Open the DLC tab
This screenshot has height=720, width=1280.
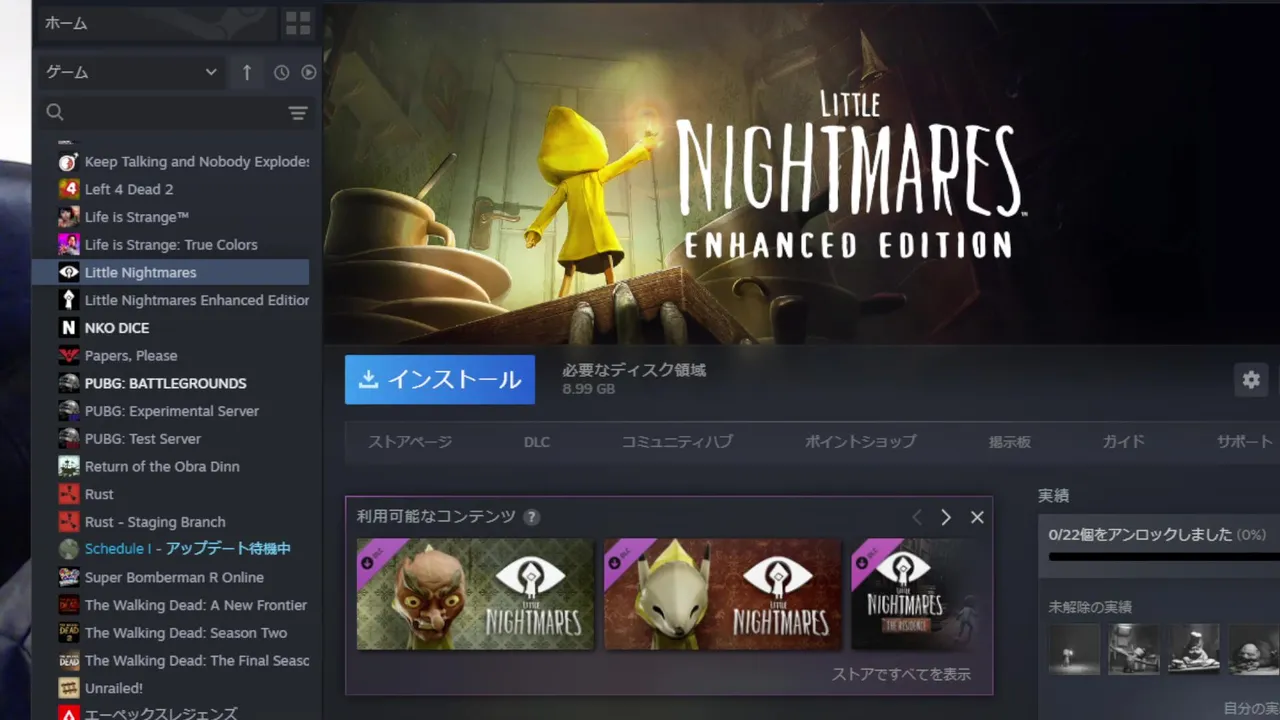coord(537,442)
